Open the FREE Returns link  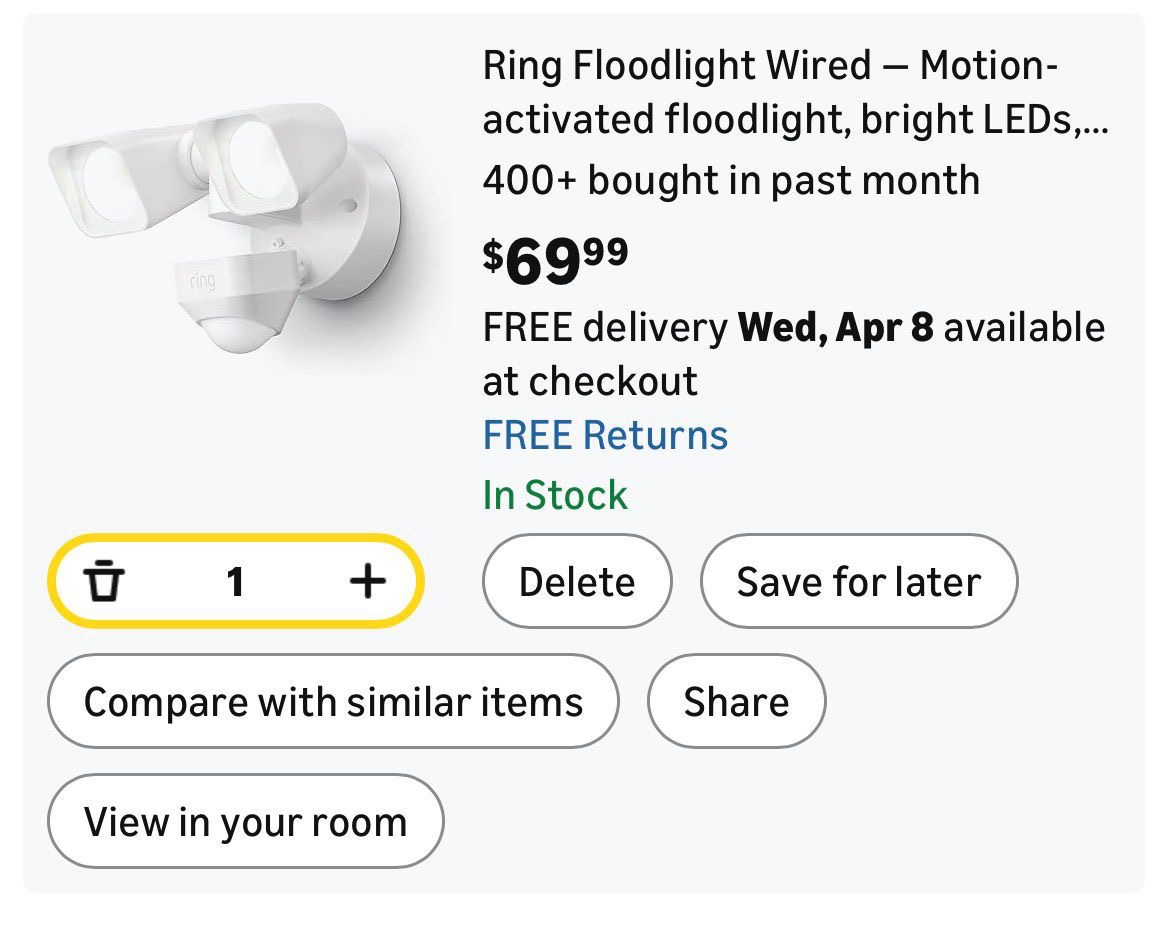point(605,435)
